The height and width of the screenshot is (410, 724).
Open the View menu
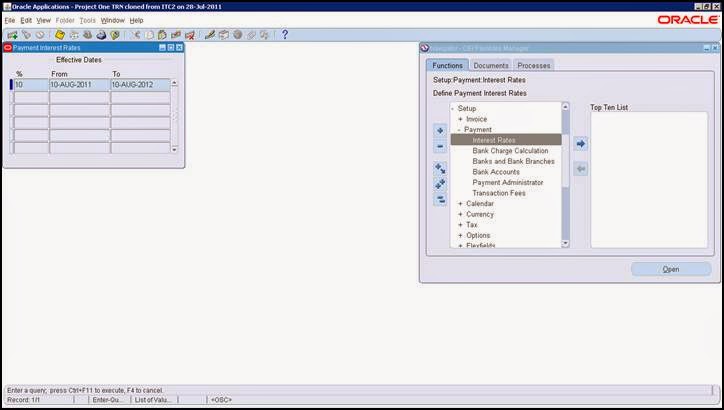coord(43,20)
